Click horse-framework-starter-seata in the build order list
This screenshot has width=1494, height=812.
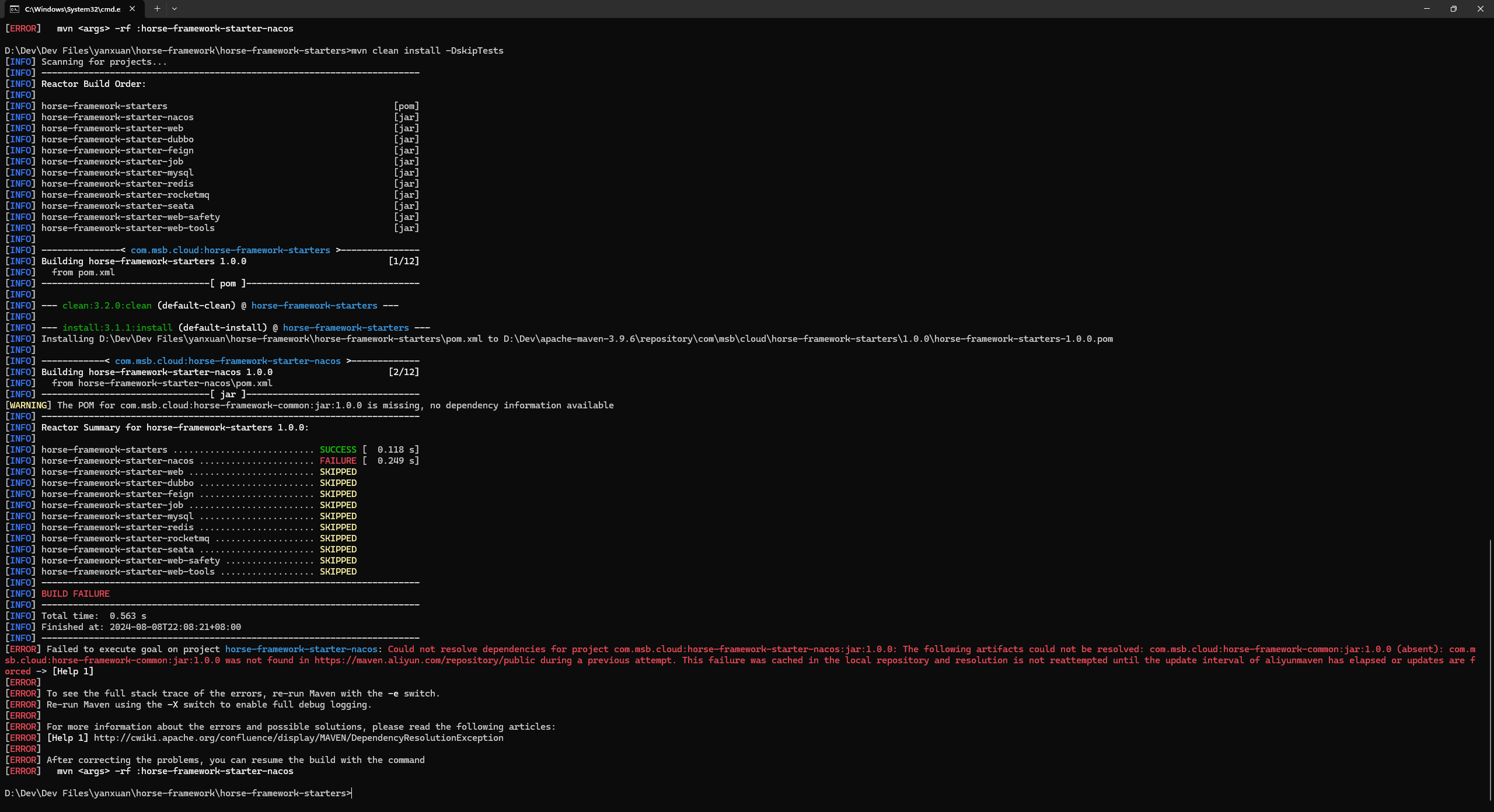(x=117, y=206)
